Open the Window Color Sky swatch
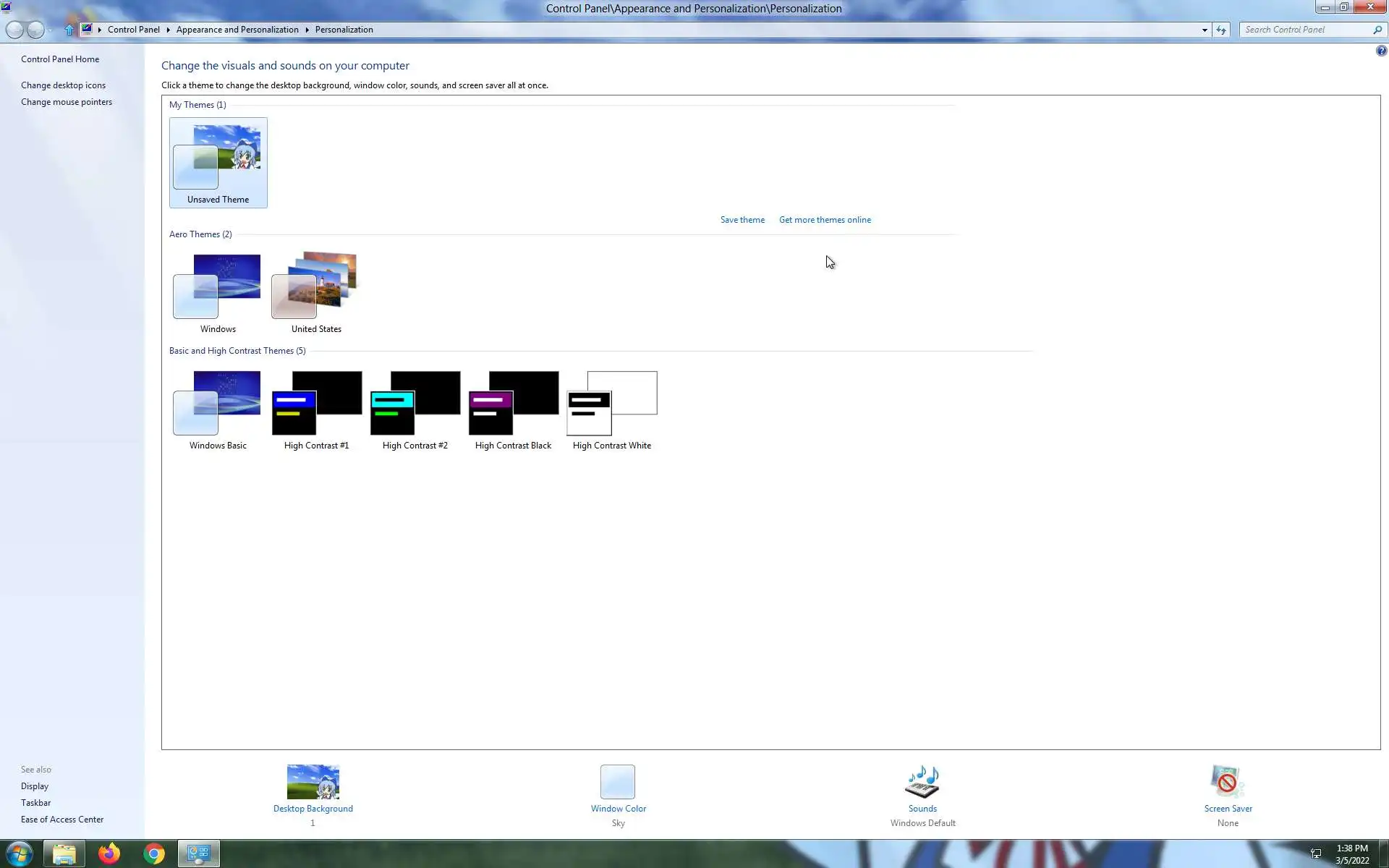This screenshot has height=868, width=1389. [x=618, y=782]
